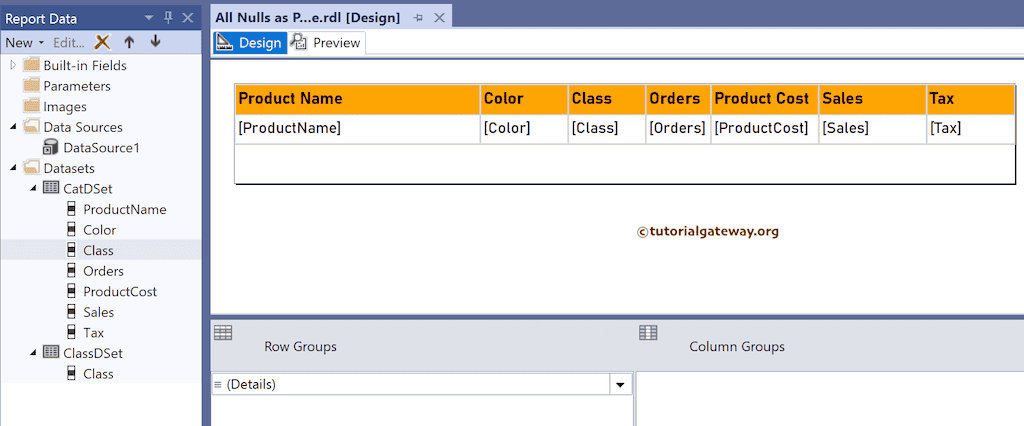Screen dimensions: 1024x426
Task: Click the Sales header cell
Action: click(x=872, y=99)
